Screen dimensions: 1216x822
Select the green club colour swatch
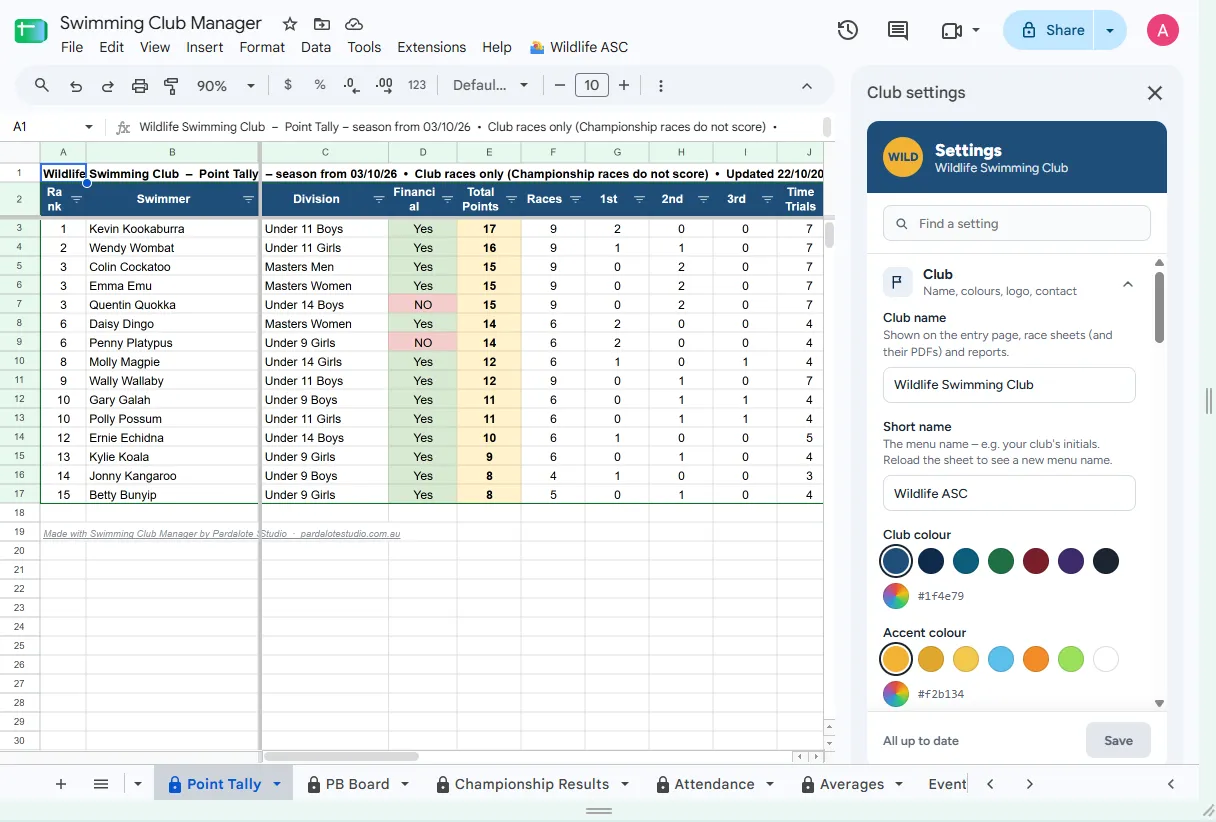point(1001,561)
